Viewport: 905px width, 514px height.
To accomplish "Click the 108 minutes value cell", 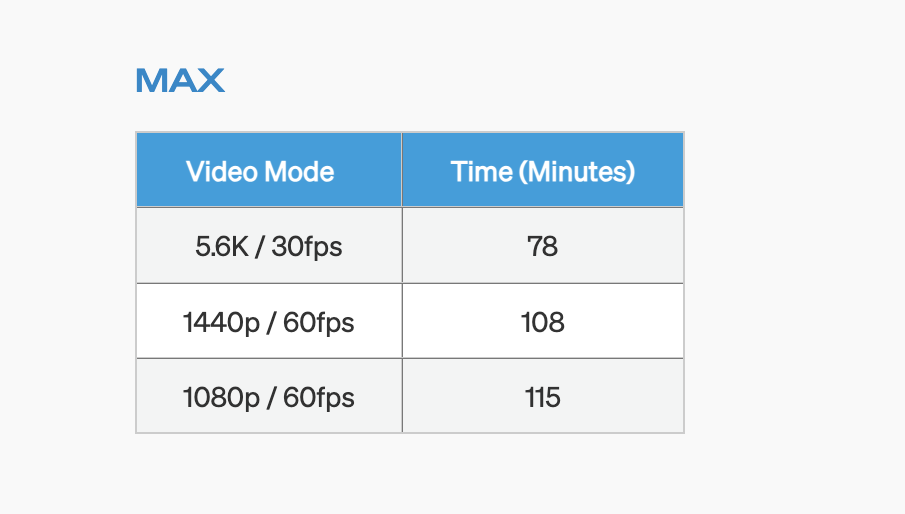I will click(x=543, y=322).
